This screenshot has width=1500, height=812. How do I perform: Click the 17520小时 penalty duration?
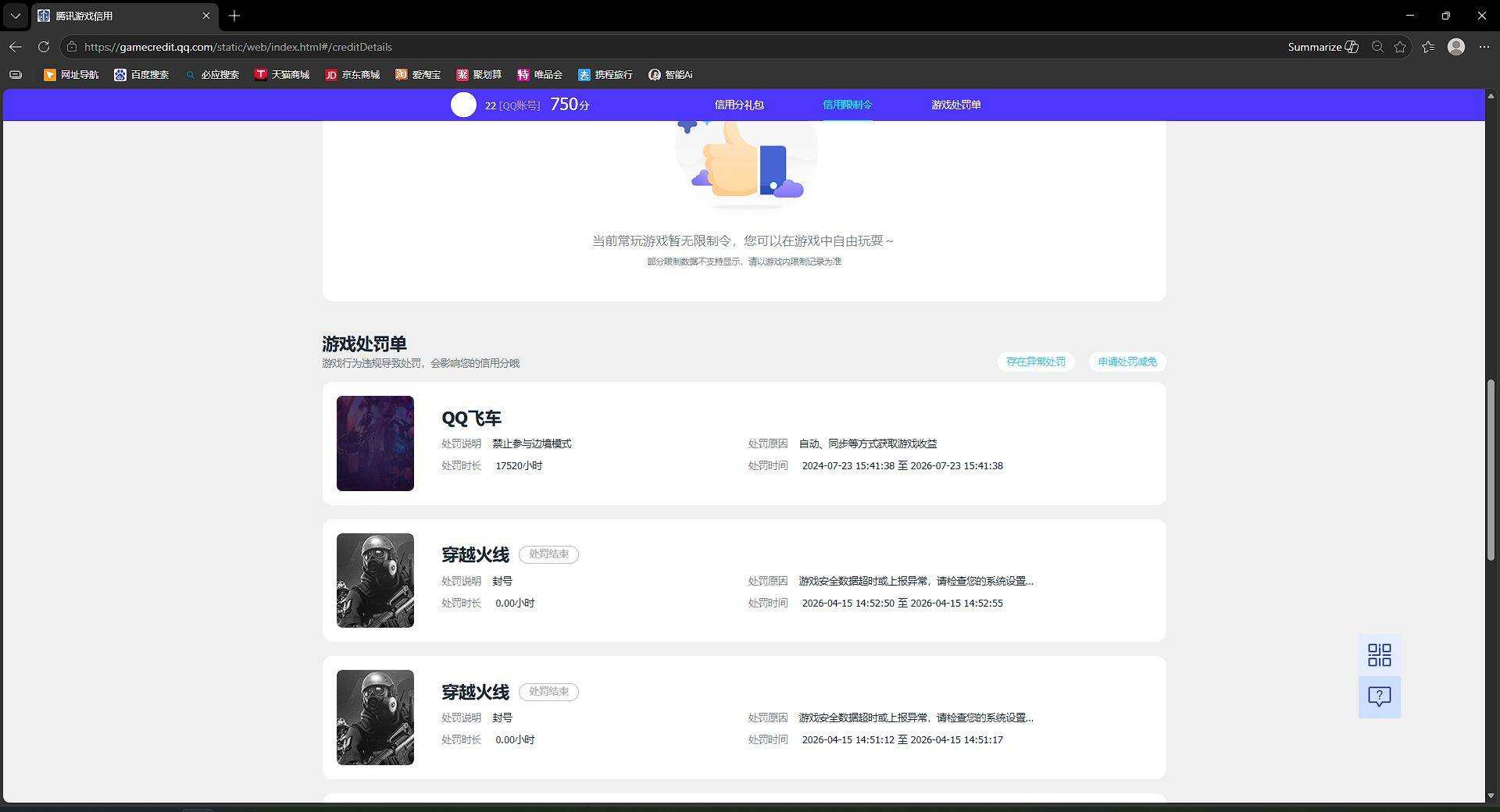(519, 466)
